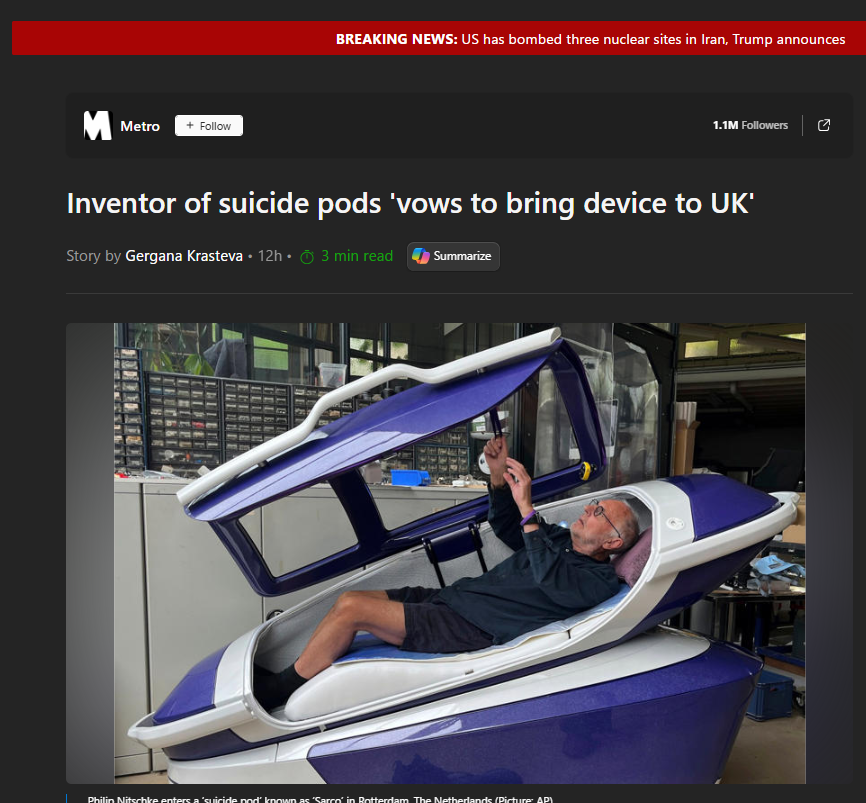Open the breaking news story about Iran
866x803 pixels.
[653, 39]
